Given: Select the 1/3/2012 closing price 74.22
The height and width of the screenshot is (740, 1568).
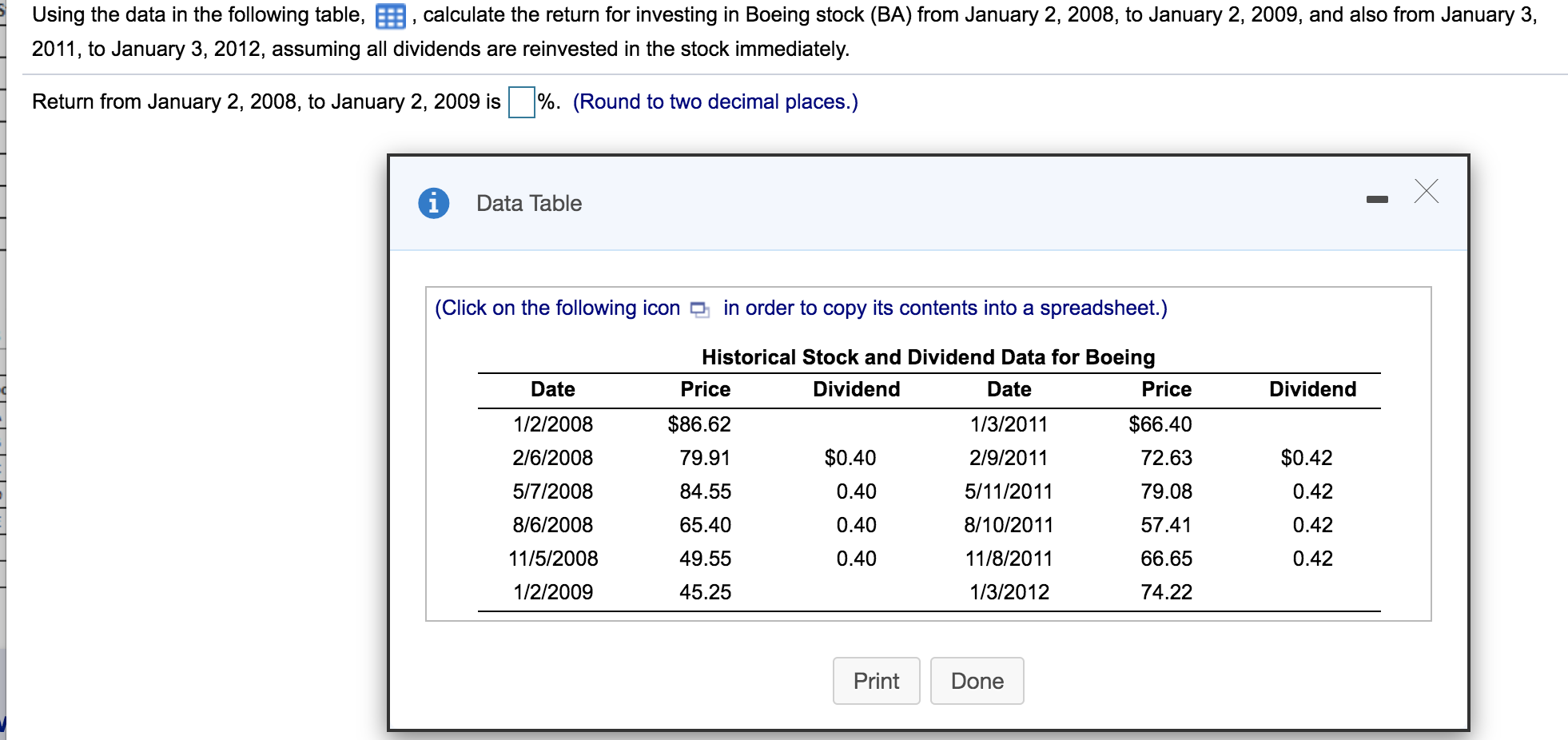Looking at the screenshot, I should 1166,591.
